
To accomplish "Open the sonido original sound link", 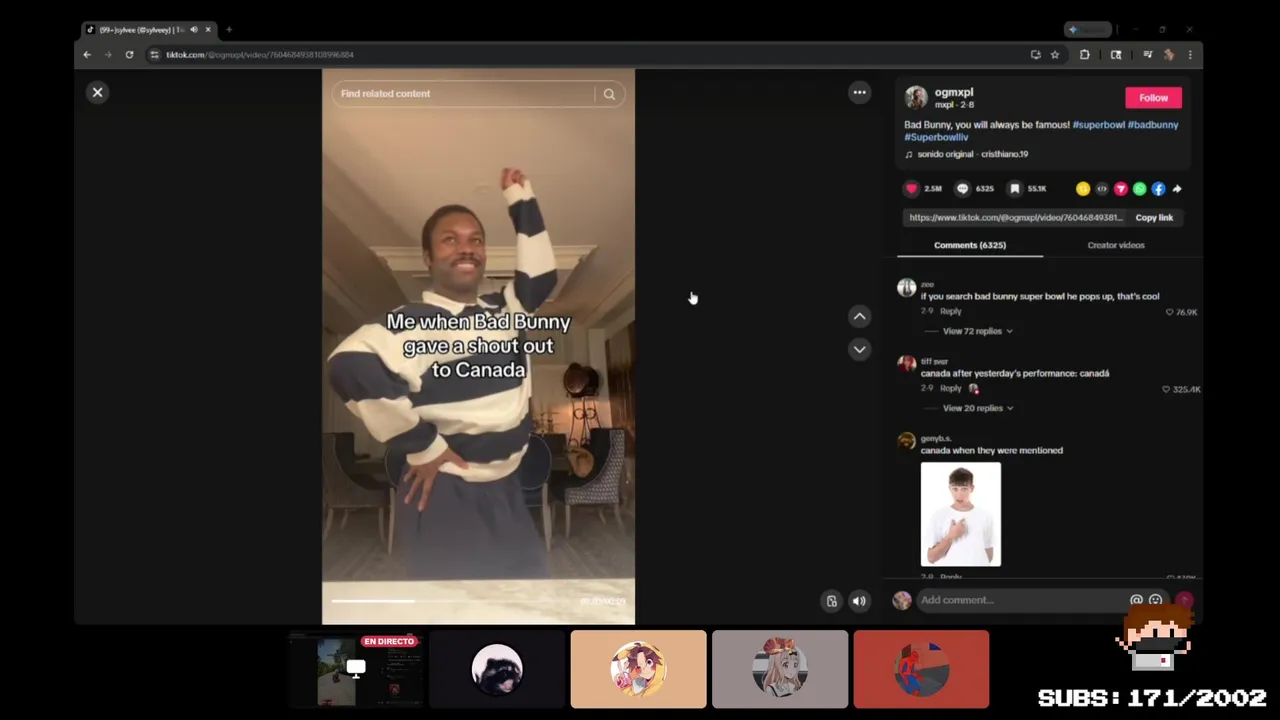I will tap(973, 154).
